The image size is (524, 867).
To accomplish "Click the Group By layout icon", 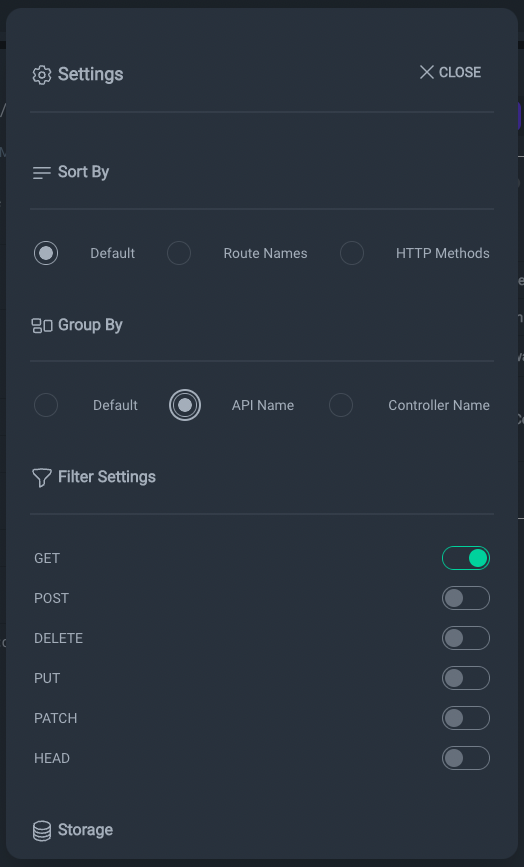I will pyautogui.click(x=42, y=326).
